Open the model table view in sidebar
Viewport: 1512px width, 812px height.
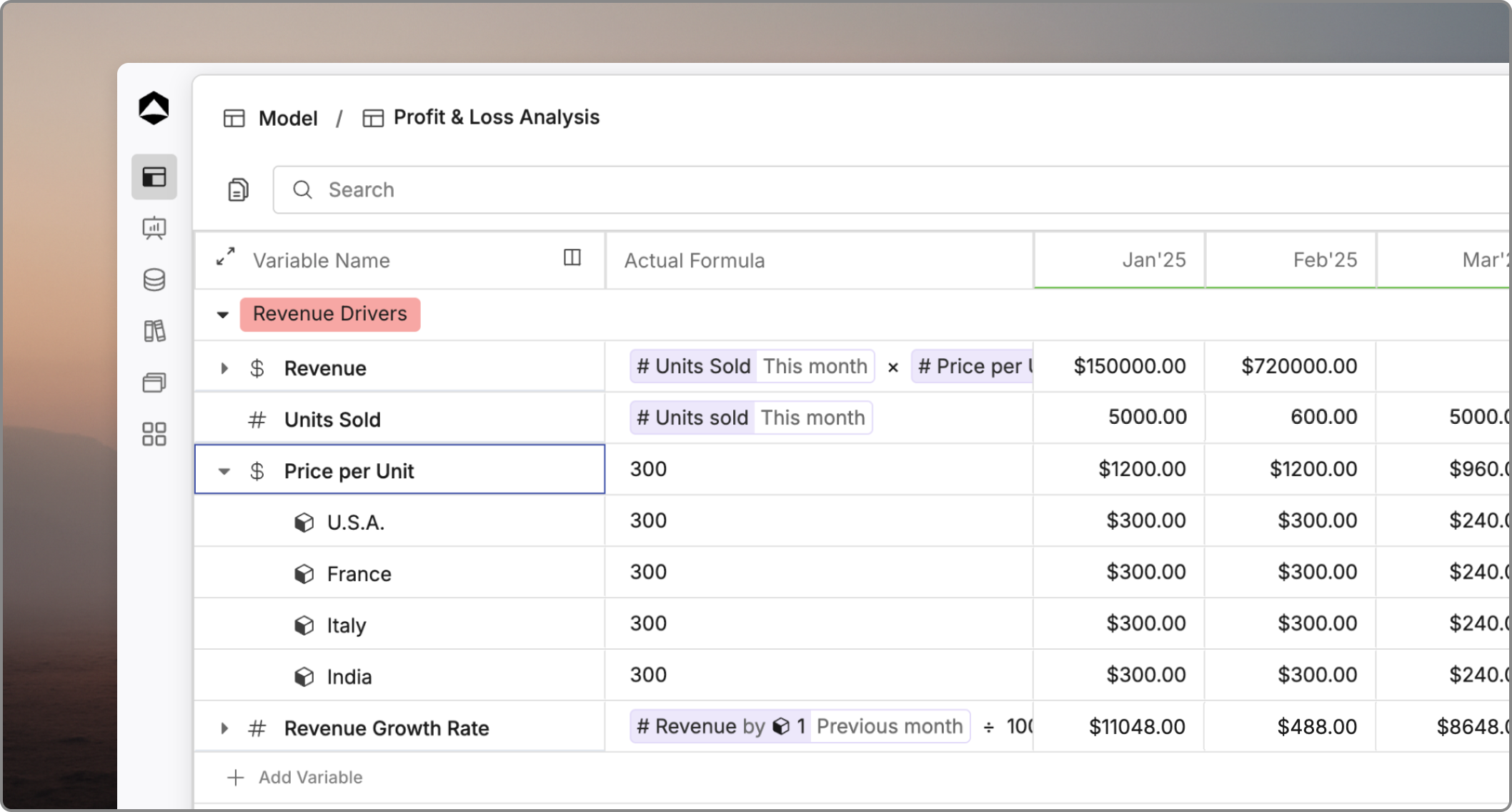pyautogui.click(x=154, y=177)
